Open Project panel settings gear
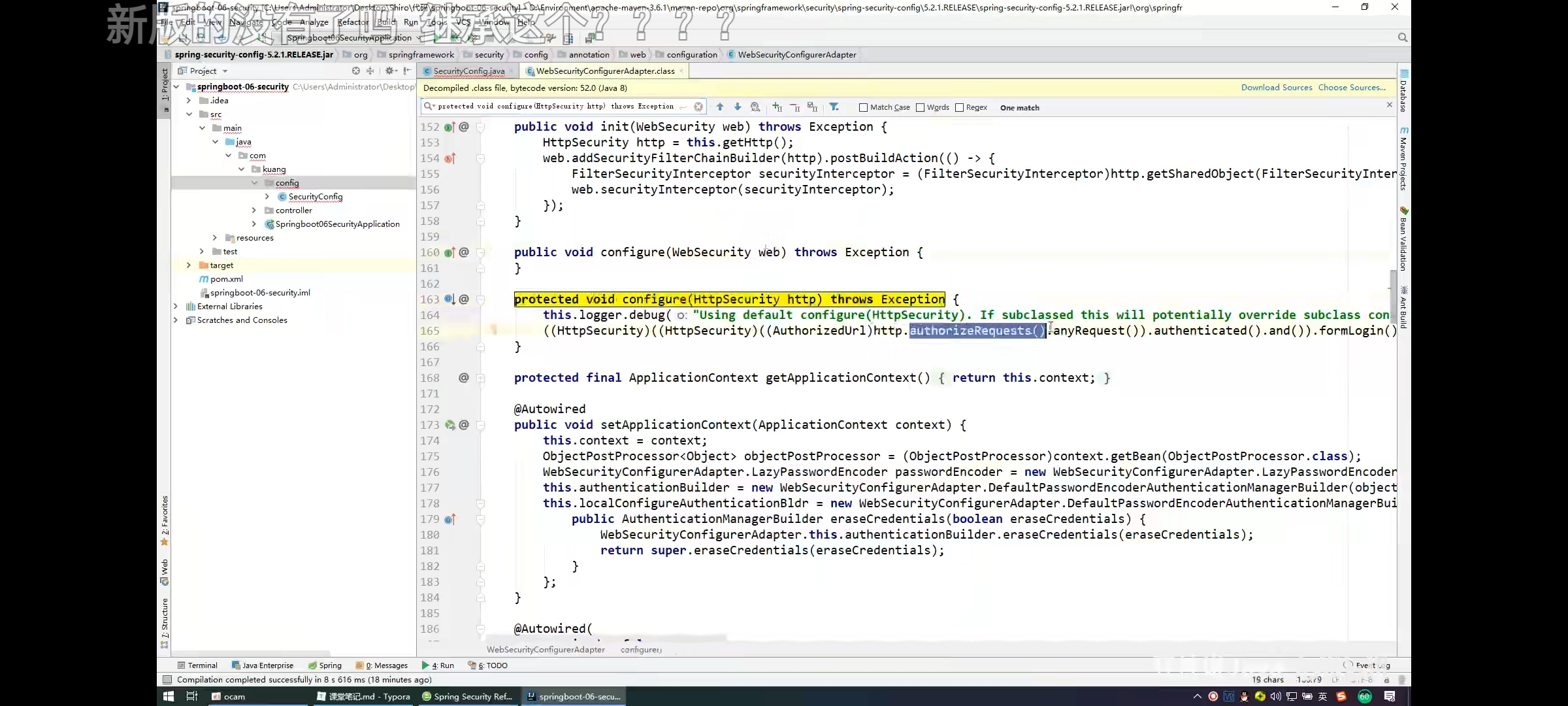Image resolution: width=1568 pixels, height=706 pixels. (x=390, y=71)
